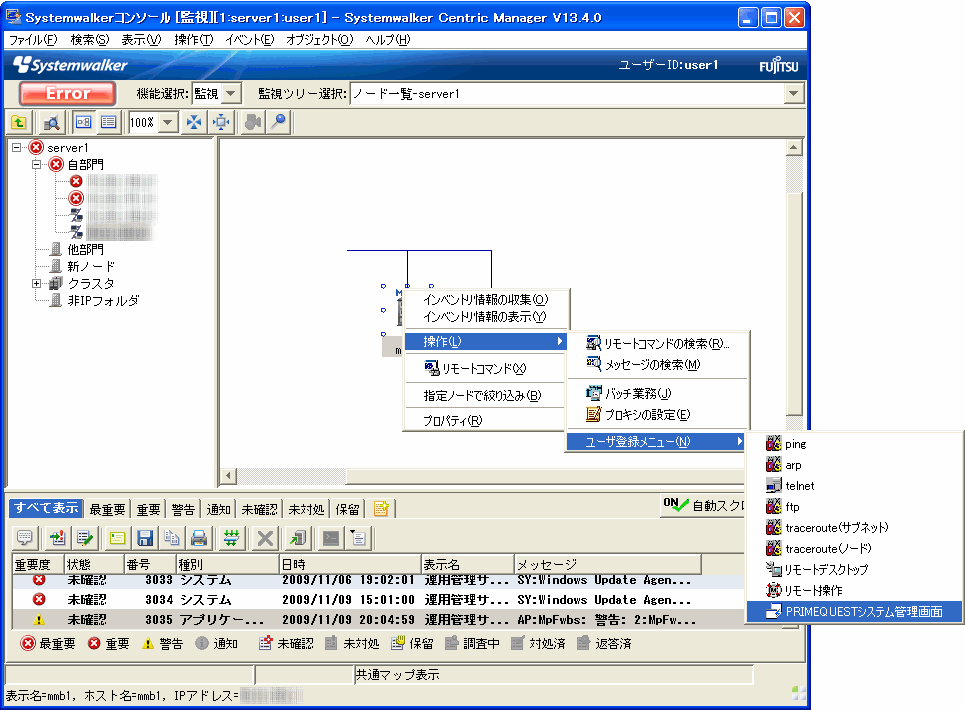Select PRIMEQUESTシステム管理画面 menu entry
The image size is (965, 710).
point(854,612)
